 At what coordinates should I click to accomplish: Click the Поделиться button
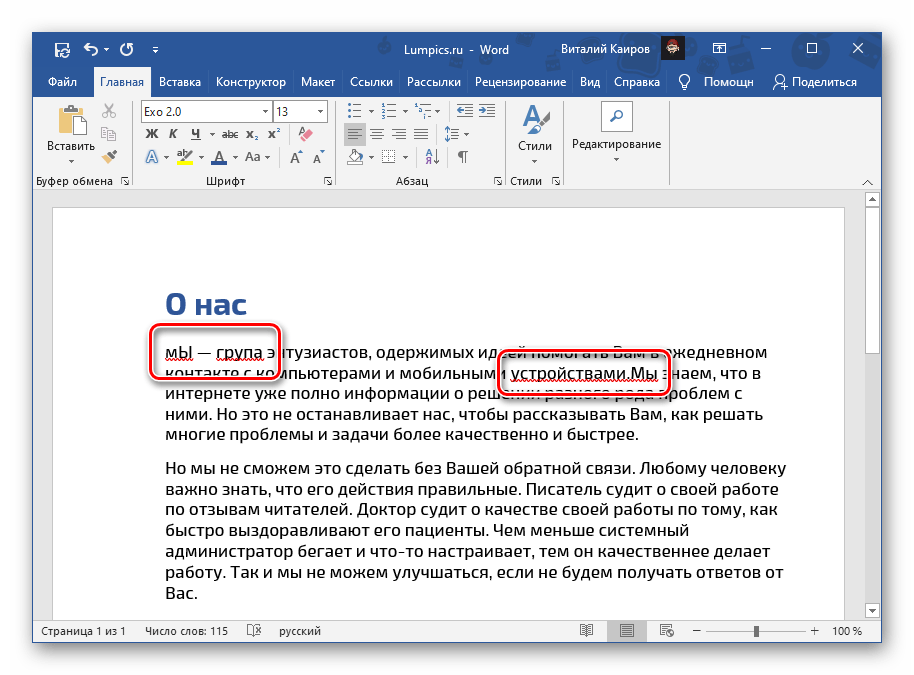(x=815, y=82)
